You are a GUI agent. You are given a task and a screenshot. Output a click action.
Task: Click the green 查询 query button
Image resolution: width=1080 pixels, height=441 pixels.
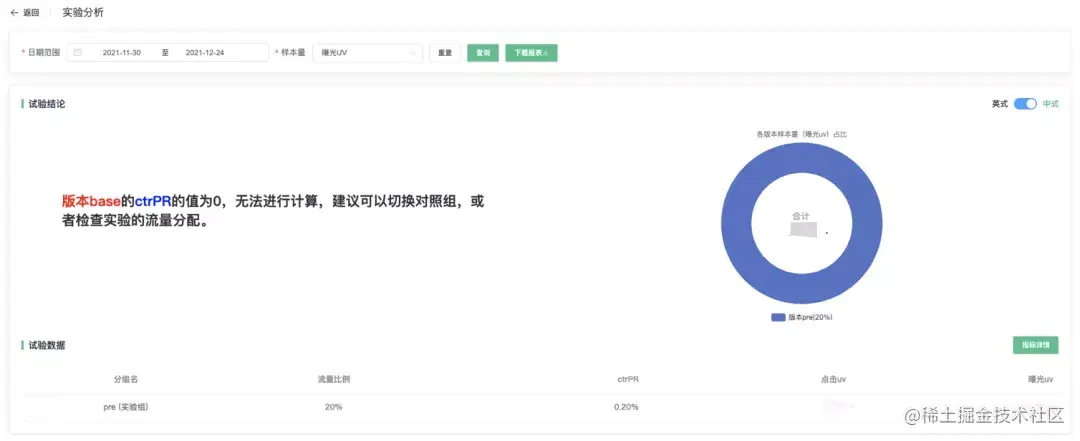pos(483,52)
